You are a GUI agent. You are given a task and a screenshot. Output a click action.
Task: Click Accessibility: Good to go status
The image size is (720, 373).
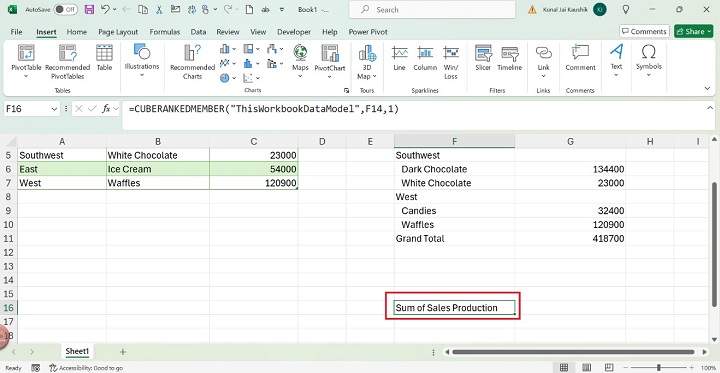[86, 368]
